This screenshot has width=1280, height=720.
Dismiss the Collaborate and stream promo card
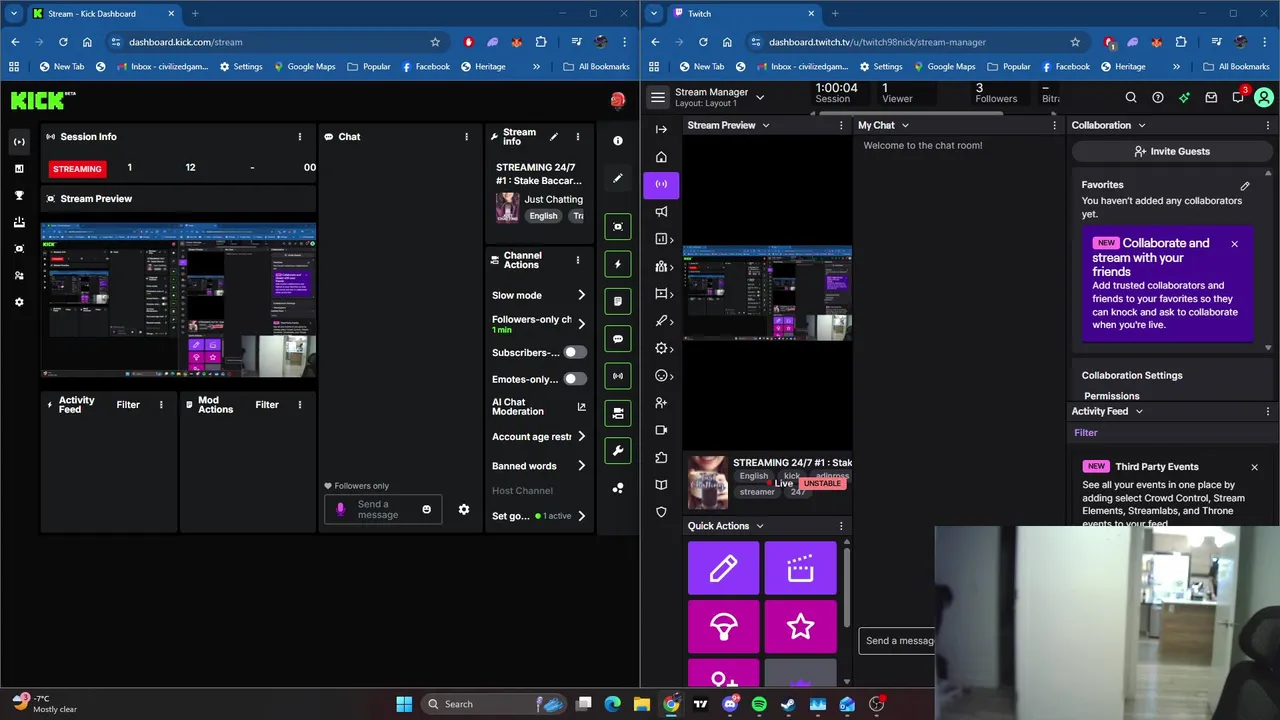tap(1234, 244)
